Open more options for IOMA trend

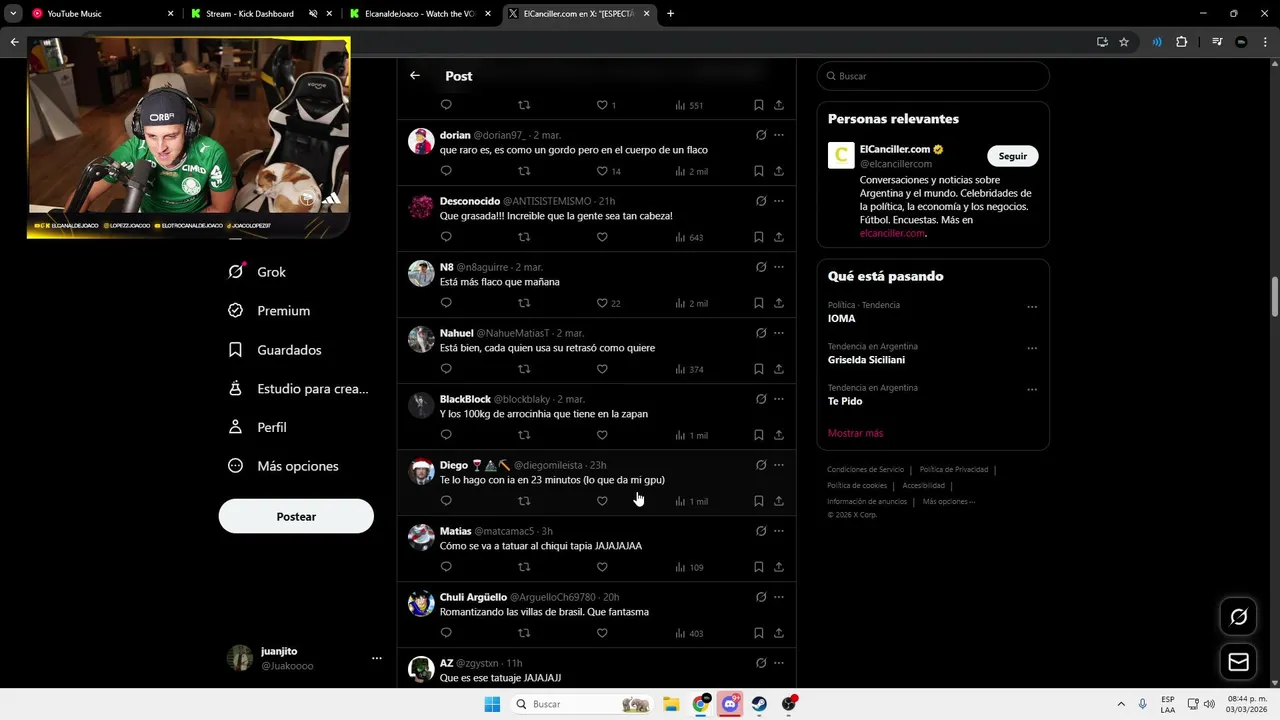coord(1032,307)
